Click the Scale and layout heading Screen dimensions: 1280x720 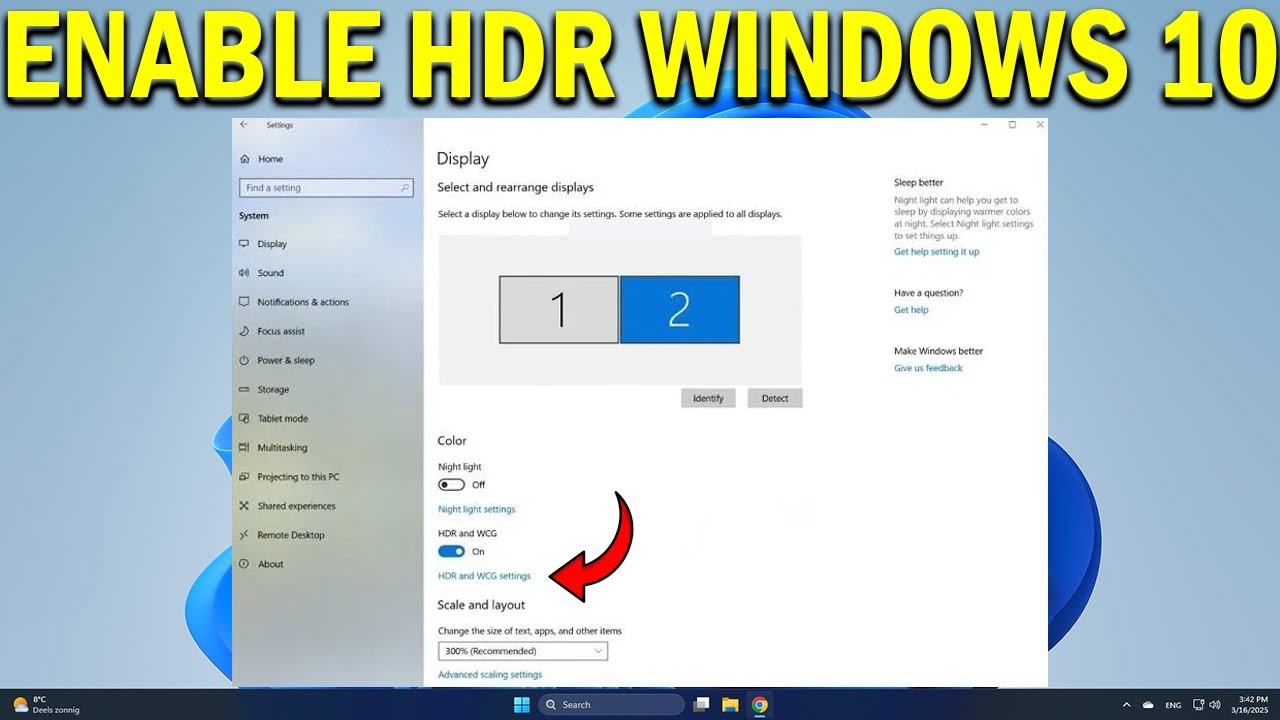[x=481, y=605]
